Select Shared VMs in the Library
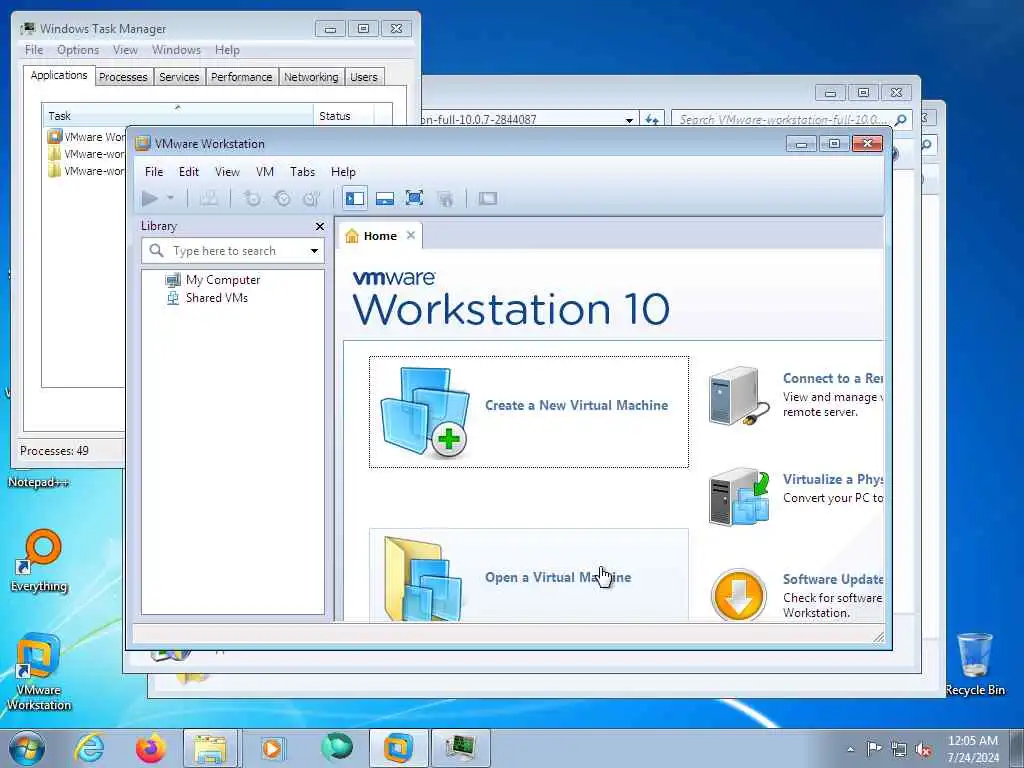The height and width of the screenshot is (768, 1024). coord(216,298)
